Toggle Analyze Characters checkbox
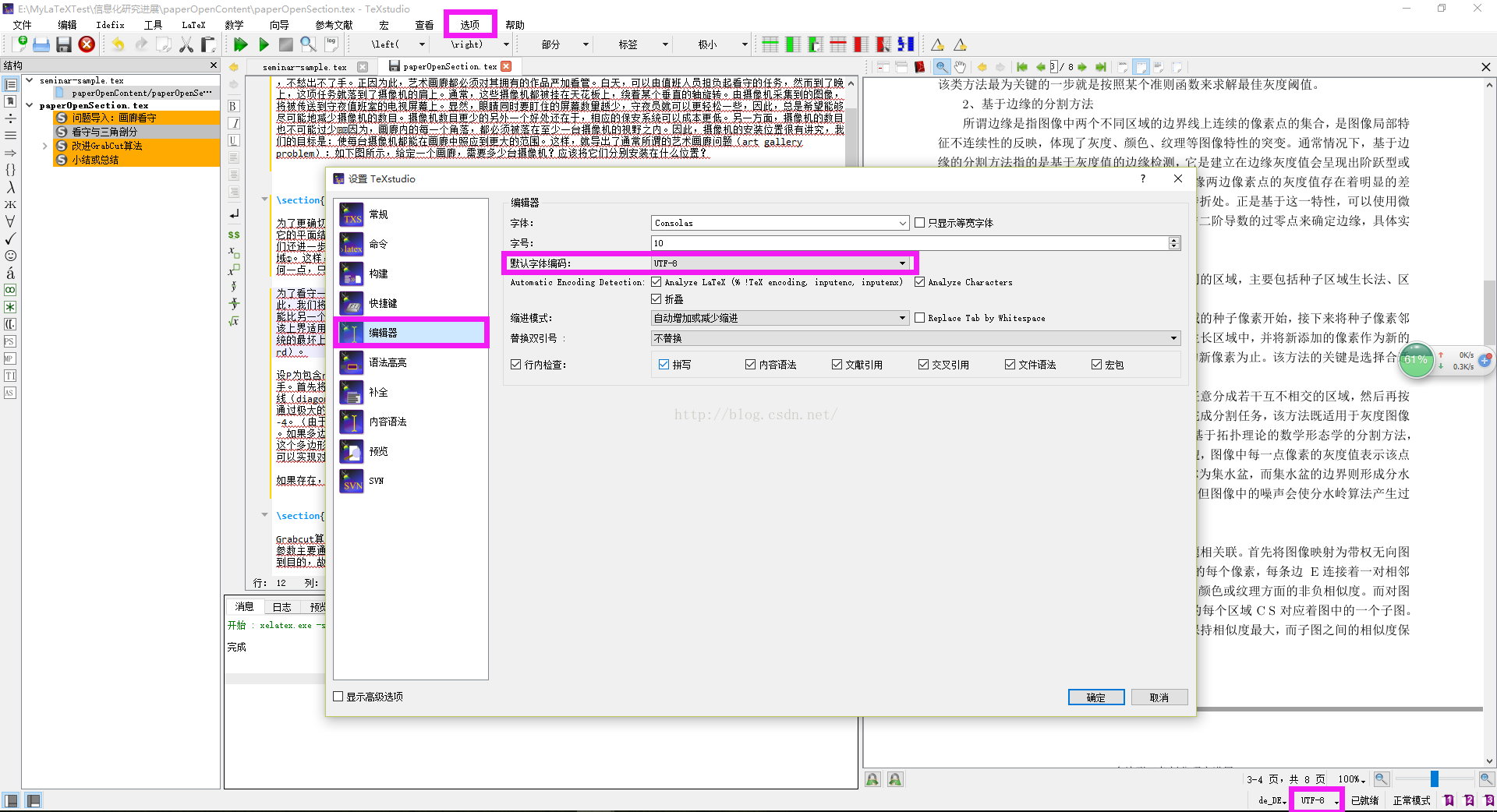Screen dimensions: 1497x812 919,282
